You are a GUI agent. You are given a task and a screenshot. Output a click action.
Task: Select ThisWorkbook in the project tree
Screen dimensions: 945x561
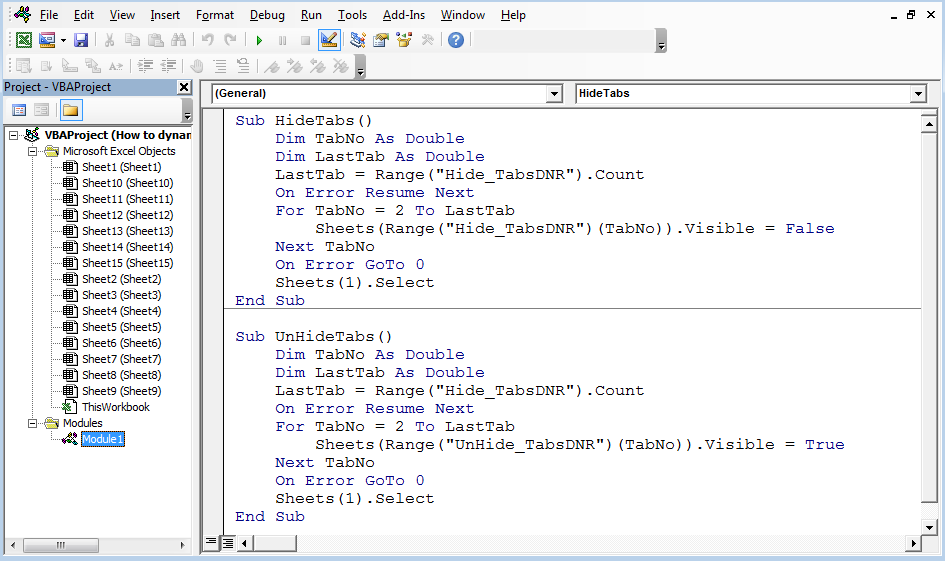(116, 407)
